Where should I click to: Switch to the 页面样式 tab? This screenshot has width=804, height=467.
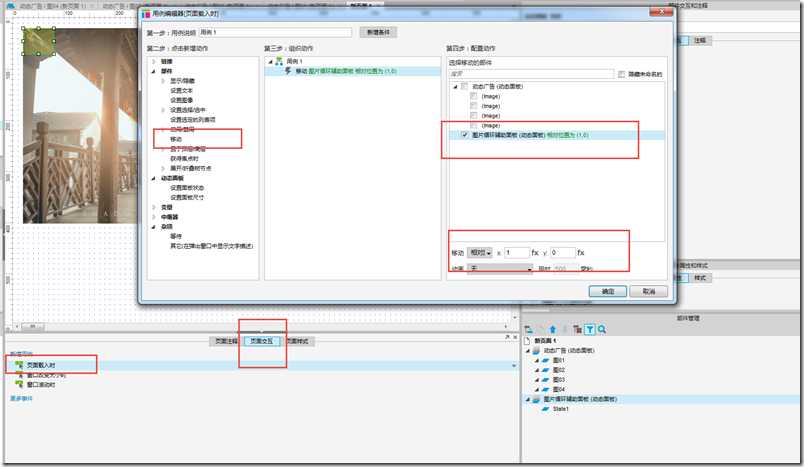[297, 341]
